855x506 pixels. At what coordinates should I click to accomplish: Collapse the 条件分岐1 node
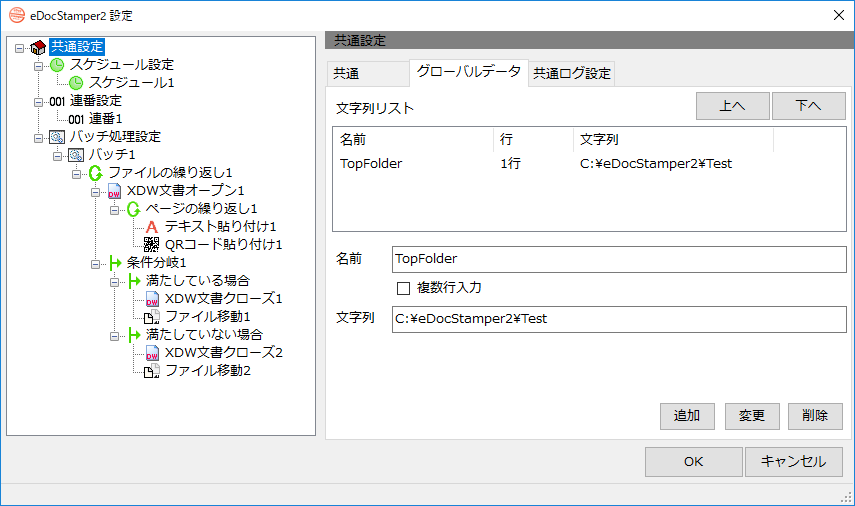pyautogui.click(x=95, y=264)
